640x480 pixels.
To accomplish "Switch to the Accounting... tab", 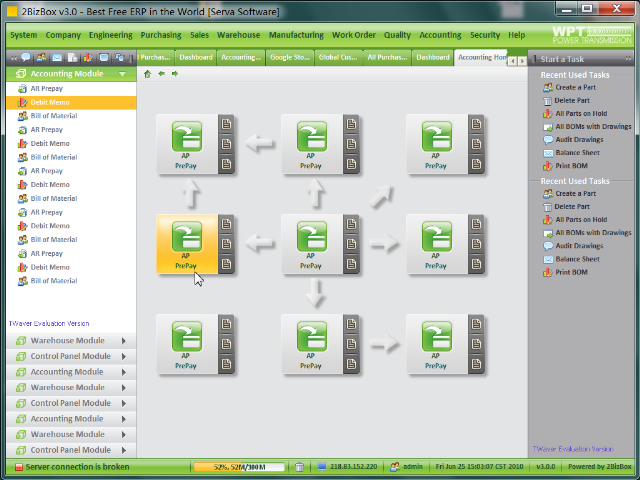I will click(241, 58).
